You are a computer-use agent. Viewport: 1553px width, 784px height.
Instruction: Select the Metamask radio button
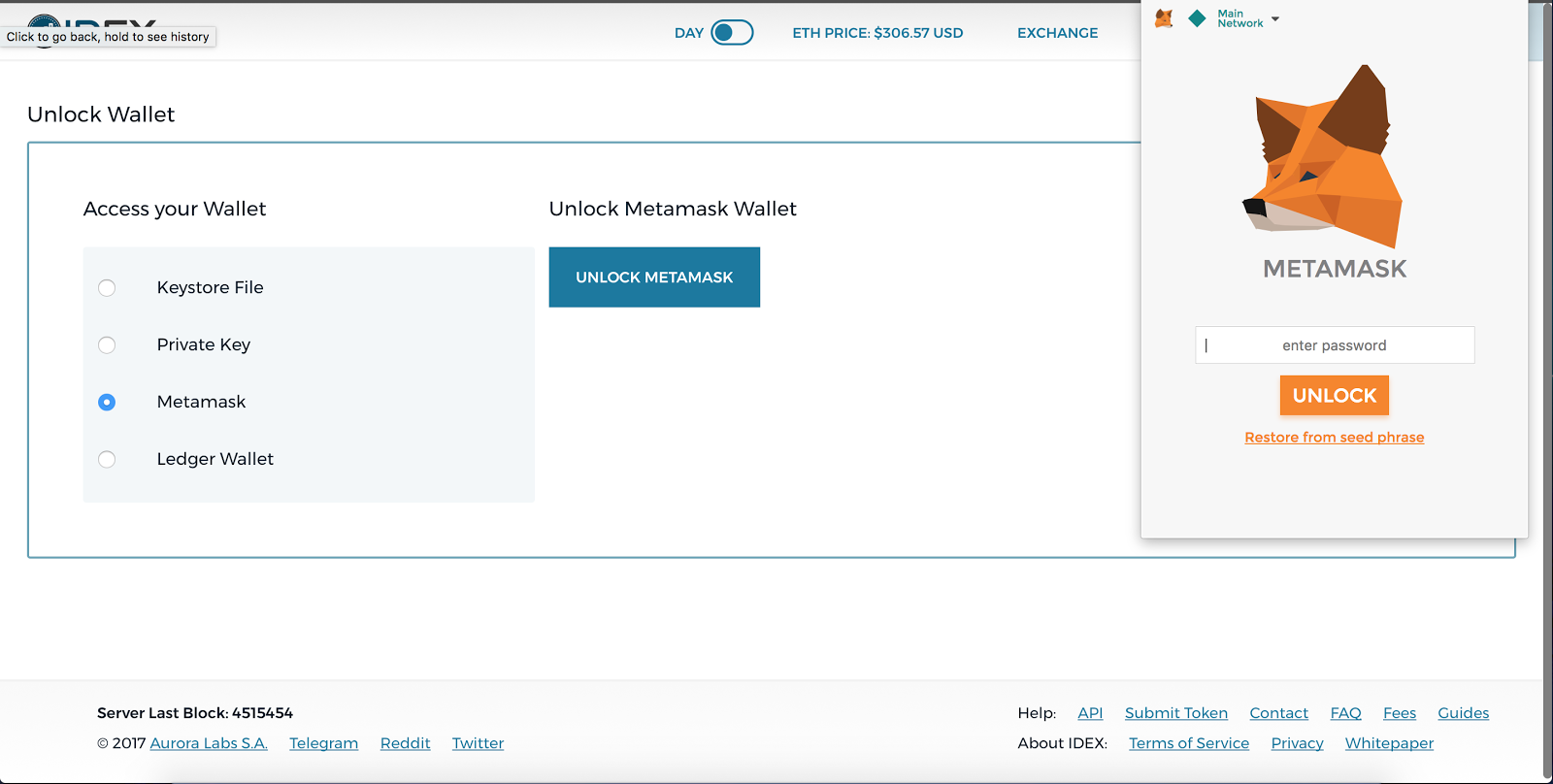pos(107,402)
